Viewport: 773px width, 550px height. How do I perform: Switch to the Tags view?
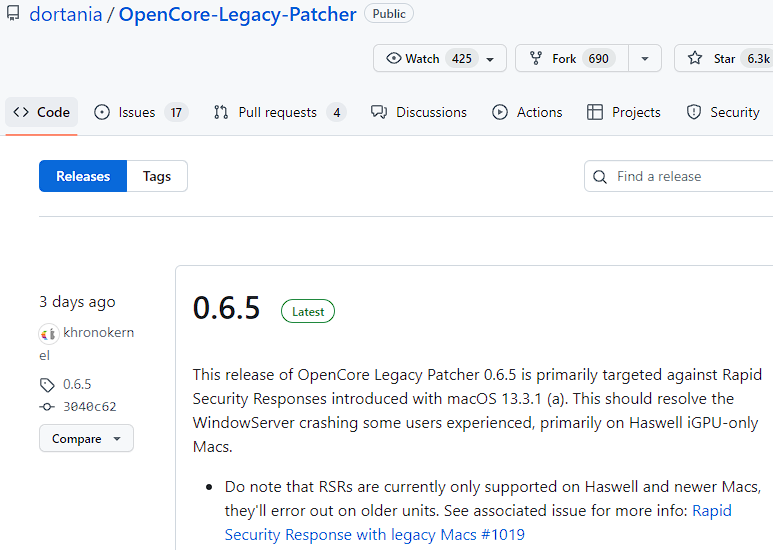point(157,176)
